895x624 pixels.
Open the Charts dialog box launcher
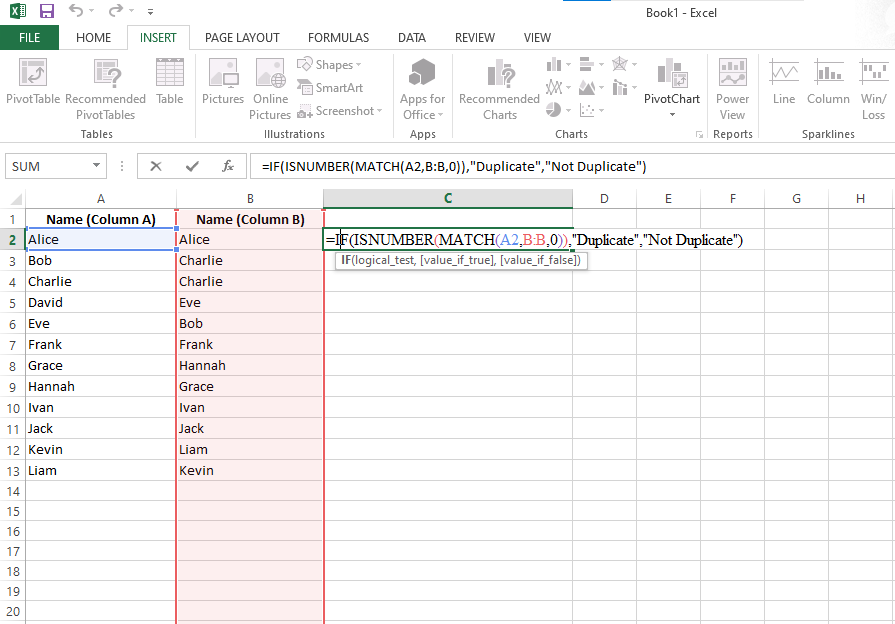[x=702, y=133]
